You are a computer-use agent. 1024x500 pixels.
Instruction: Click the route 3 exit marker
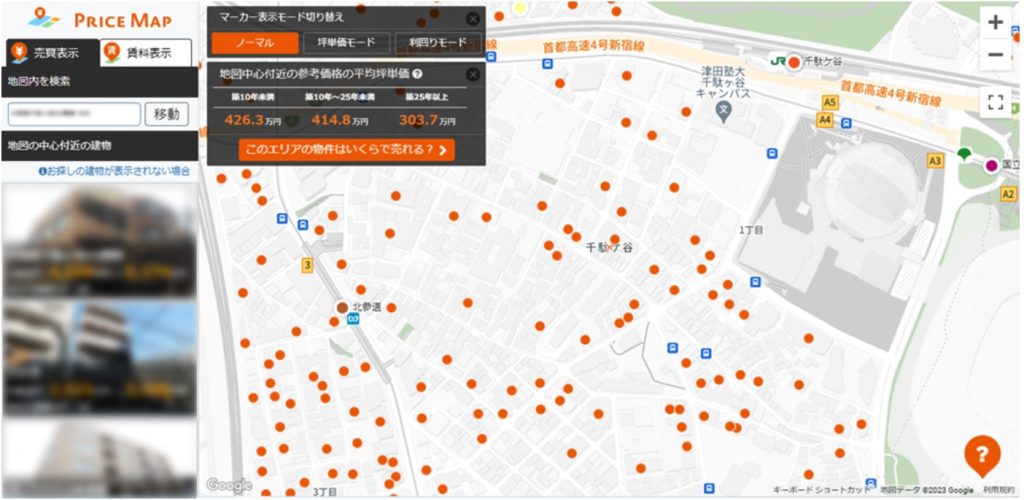click(x=308, y=266)
